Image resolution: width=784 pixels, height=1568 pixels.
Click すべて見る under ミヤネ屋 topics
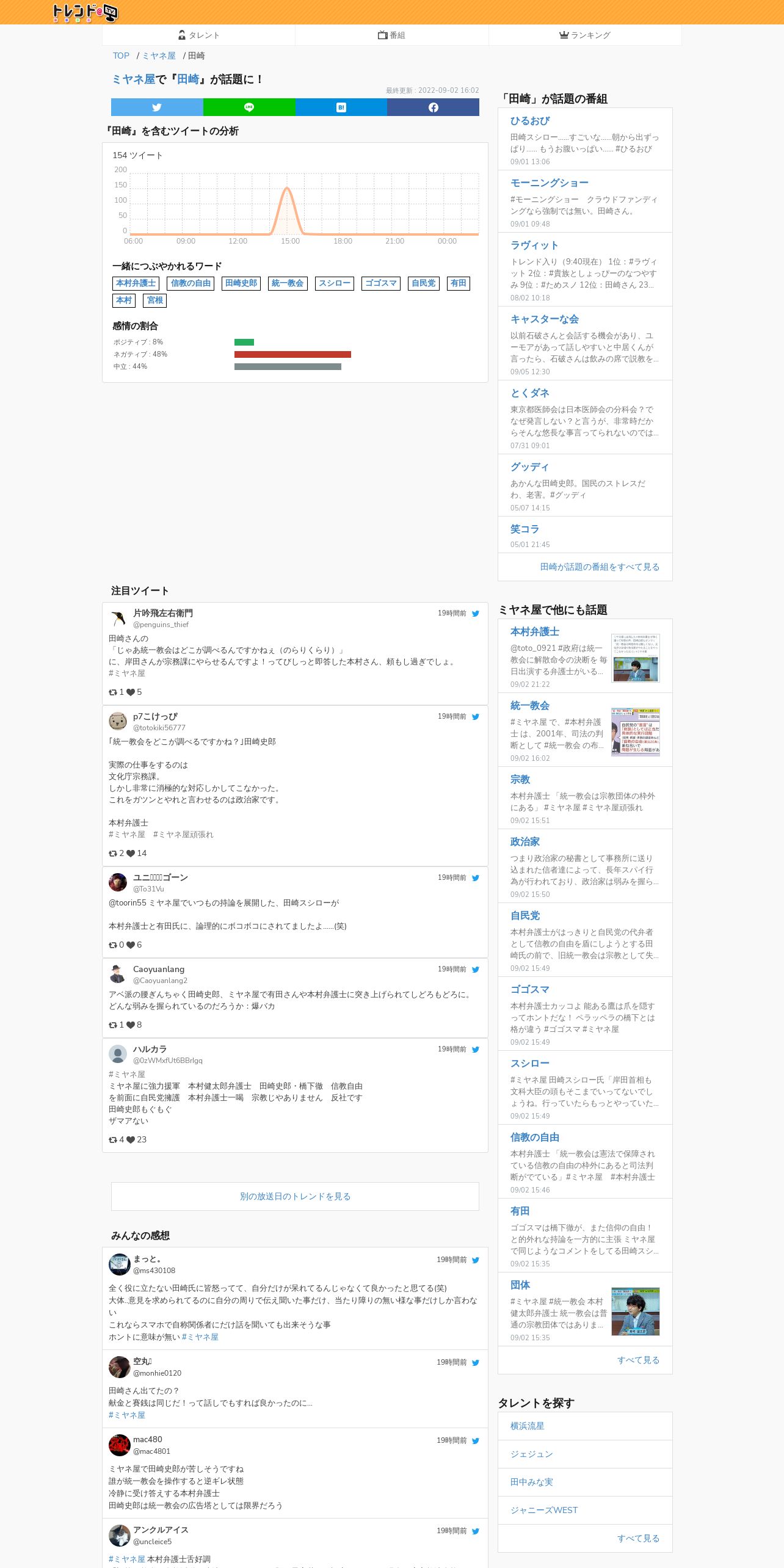pyautogui.click(x=638, y=1360)
